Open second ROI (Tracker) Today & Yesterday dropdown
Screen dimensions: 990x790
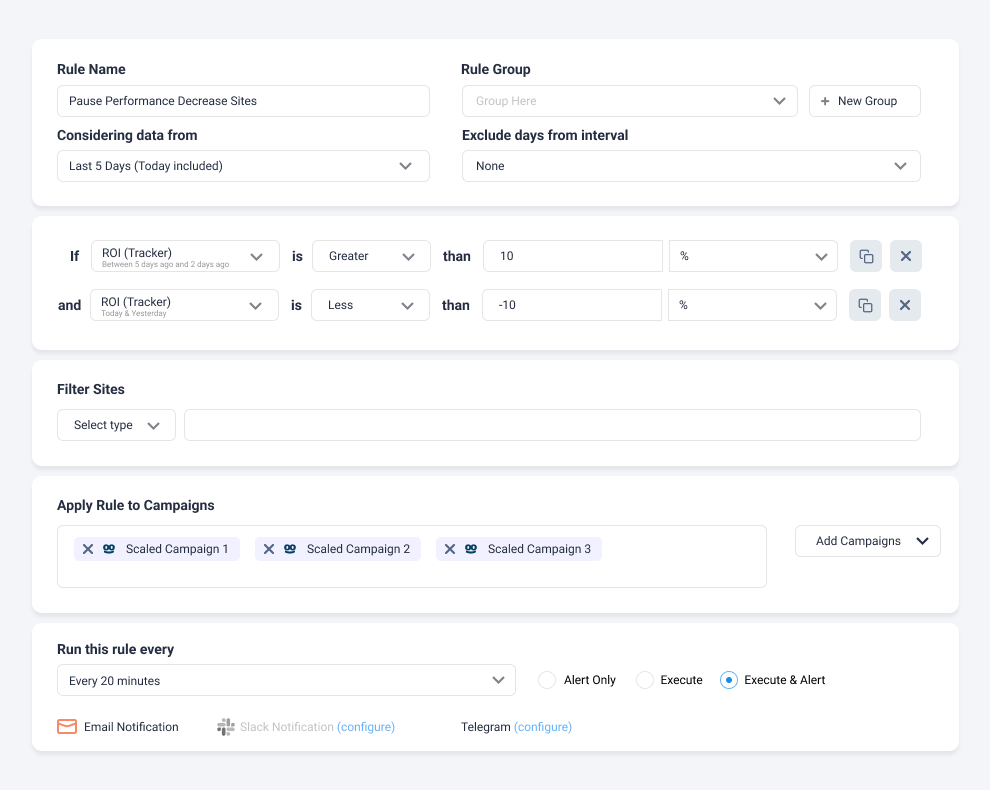pos(184,305)
